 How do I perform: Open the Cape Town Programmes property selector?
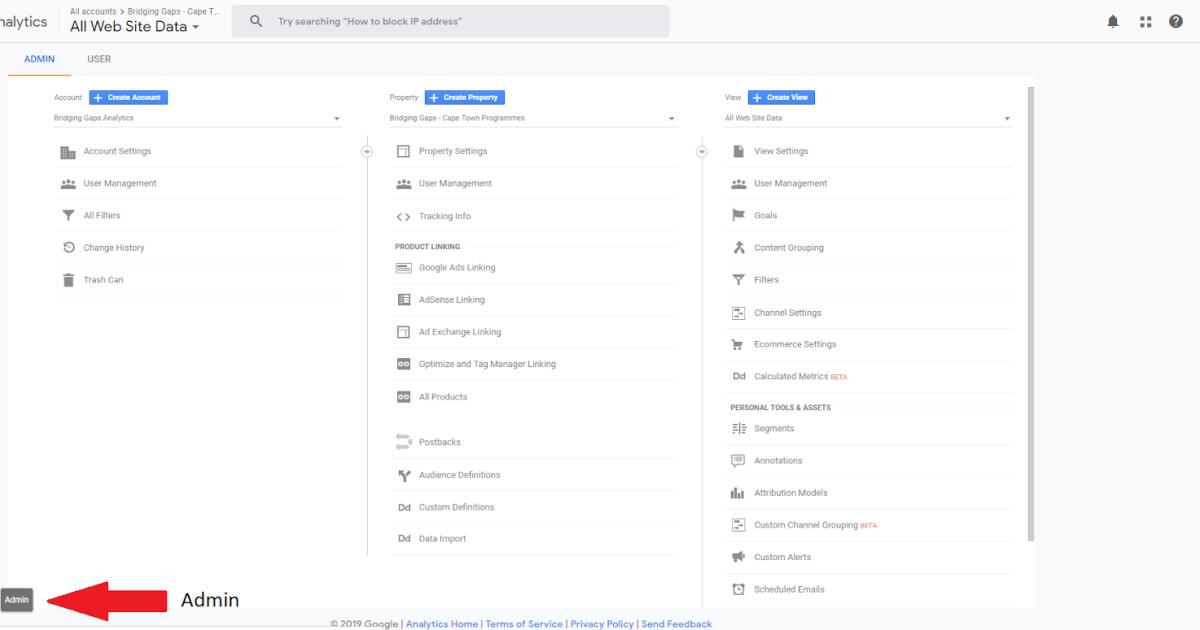(x=530, y=117)
